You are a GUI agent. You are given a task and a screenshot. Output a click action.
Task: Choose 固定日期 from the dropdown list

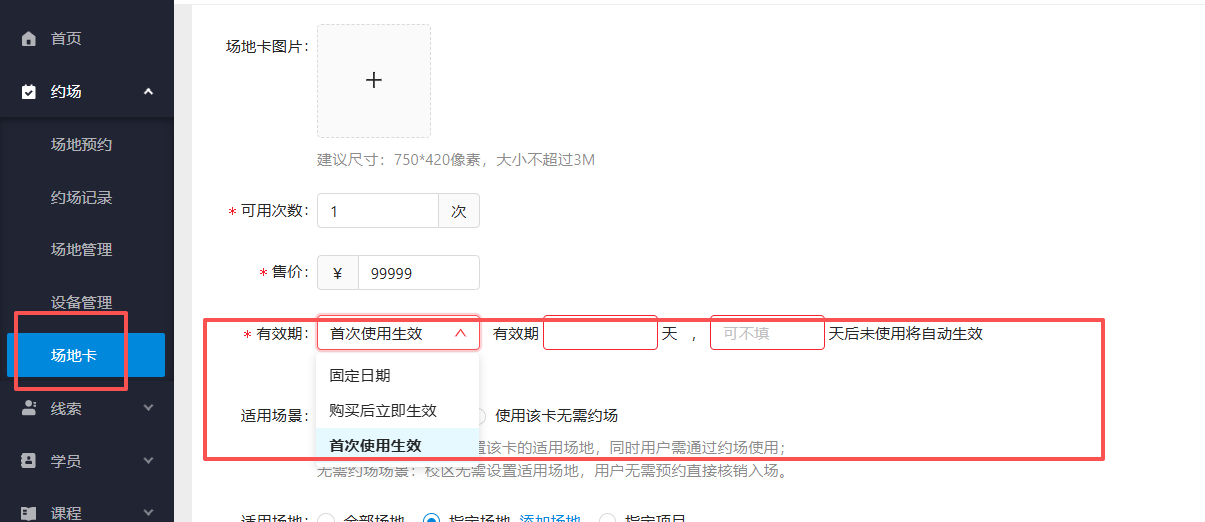398,376
